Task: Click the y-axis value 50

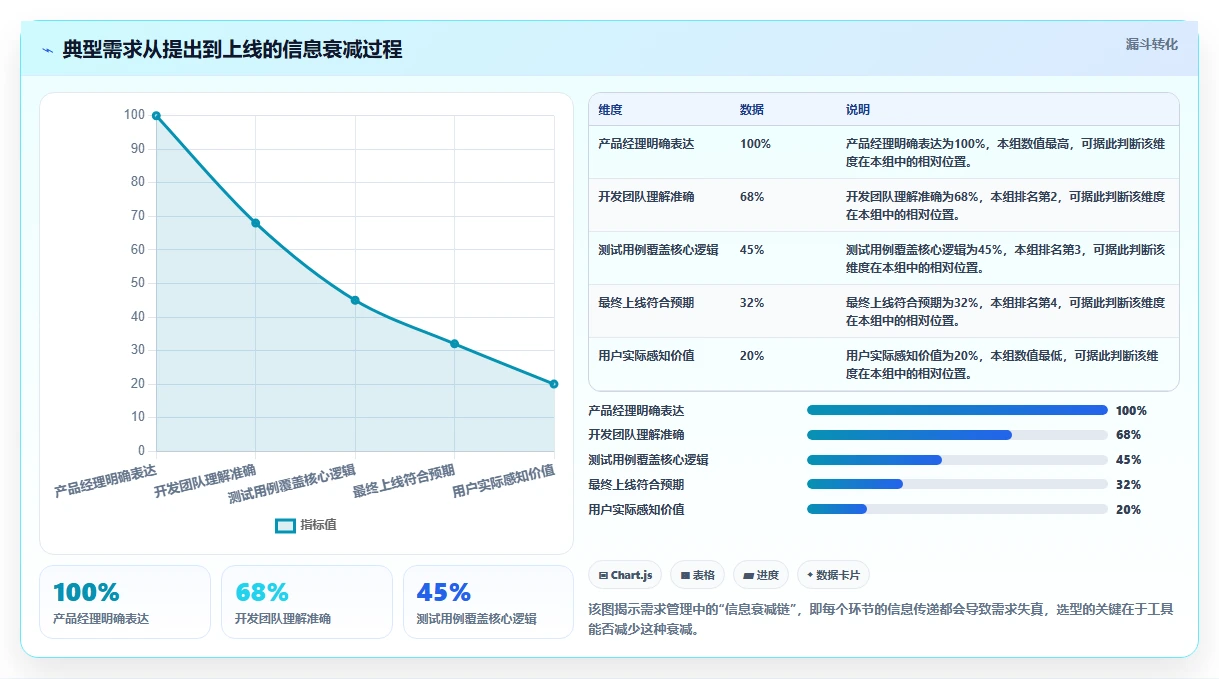Action: point(137,283)
